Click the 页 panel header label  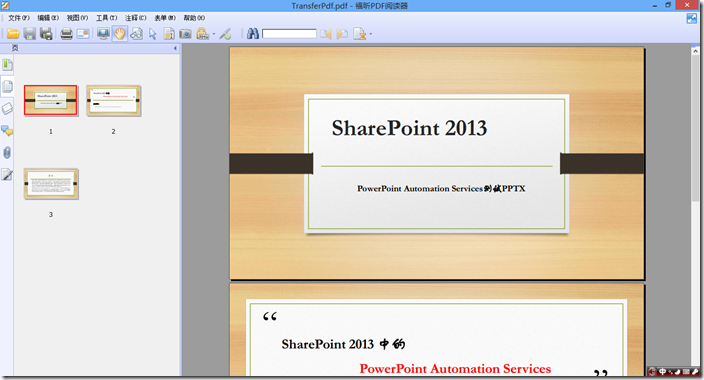point(15,48)
